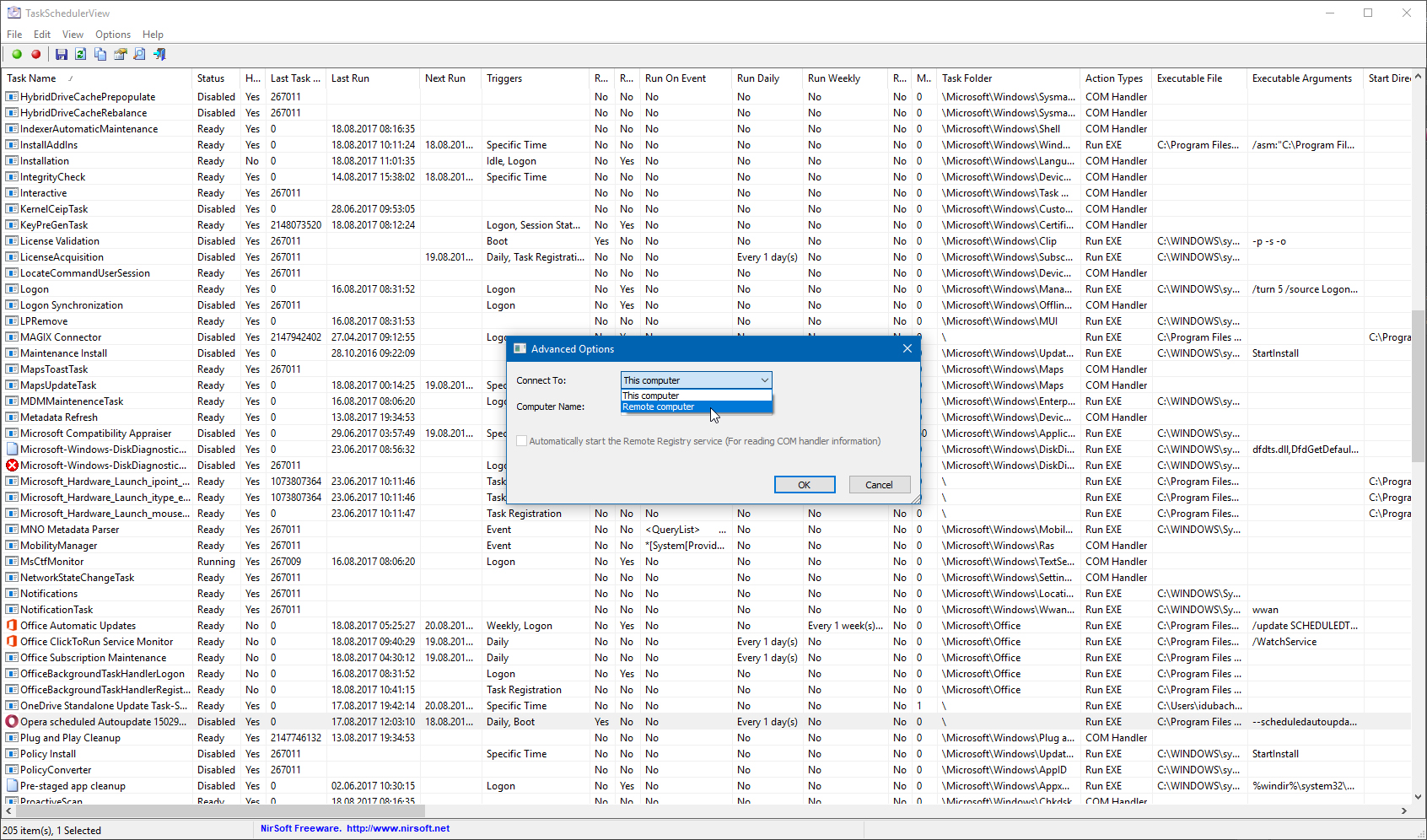Click the exit door toolbar icon

(159, 55)
